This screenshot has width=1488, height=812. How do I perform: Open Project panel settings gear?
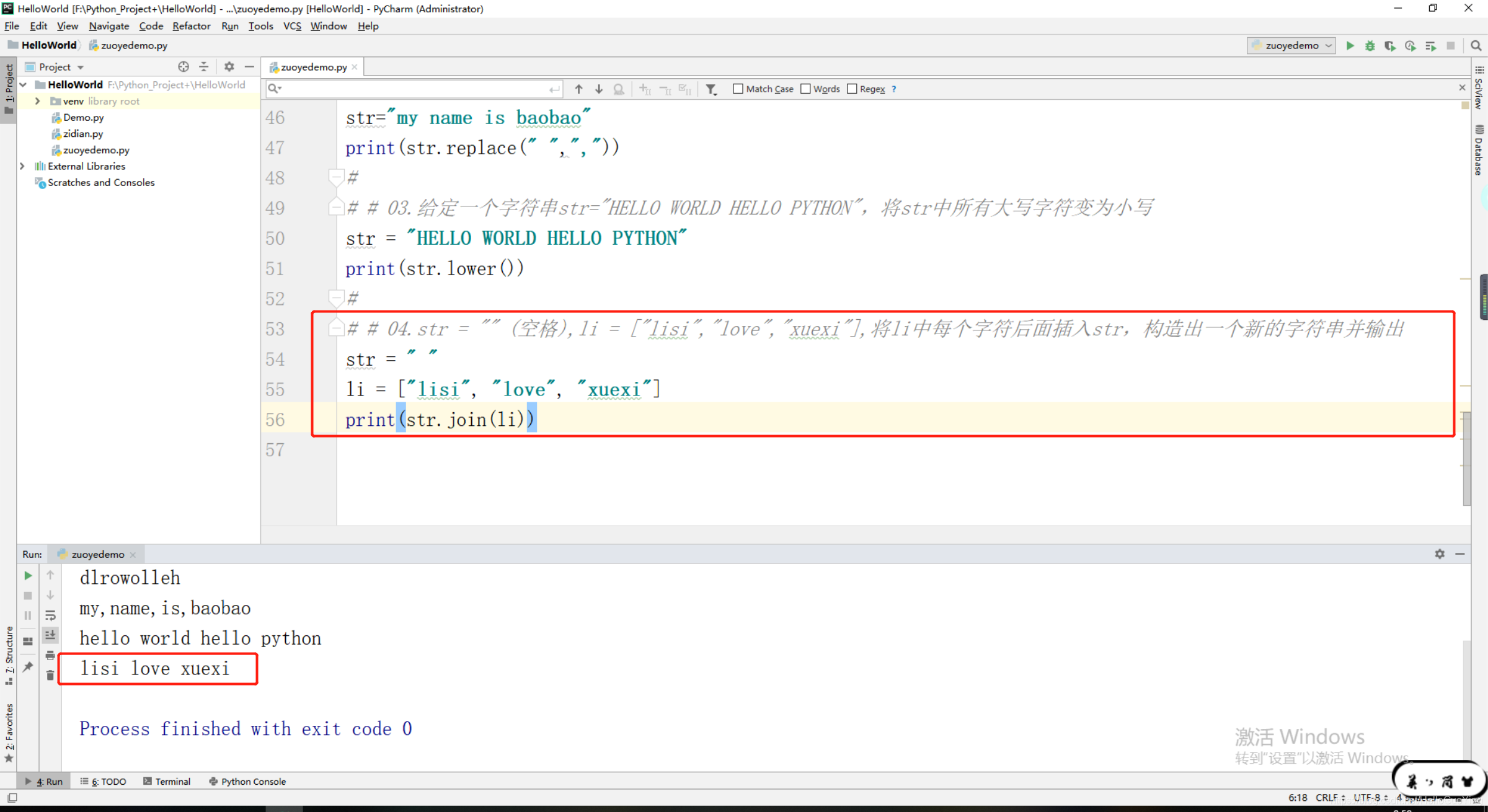click(x=229, y=66)
